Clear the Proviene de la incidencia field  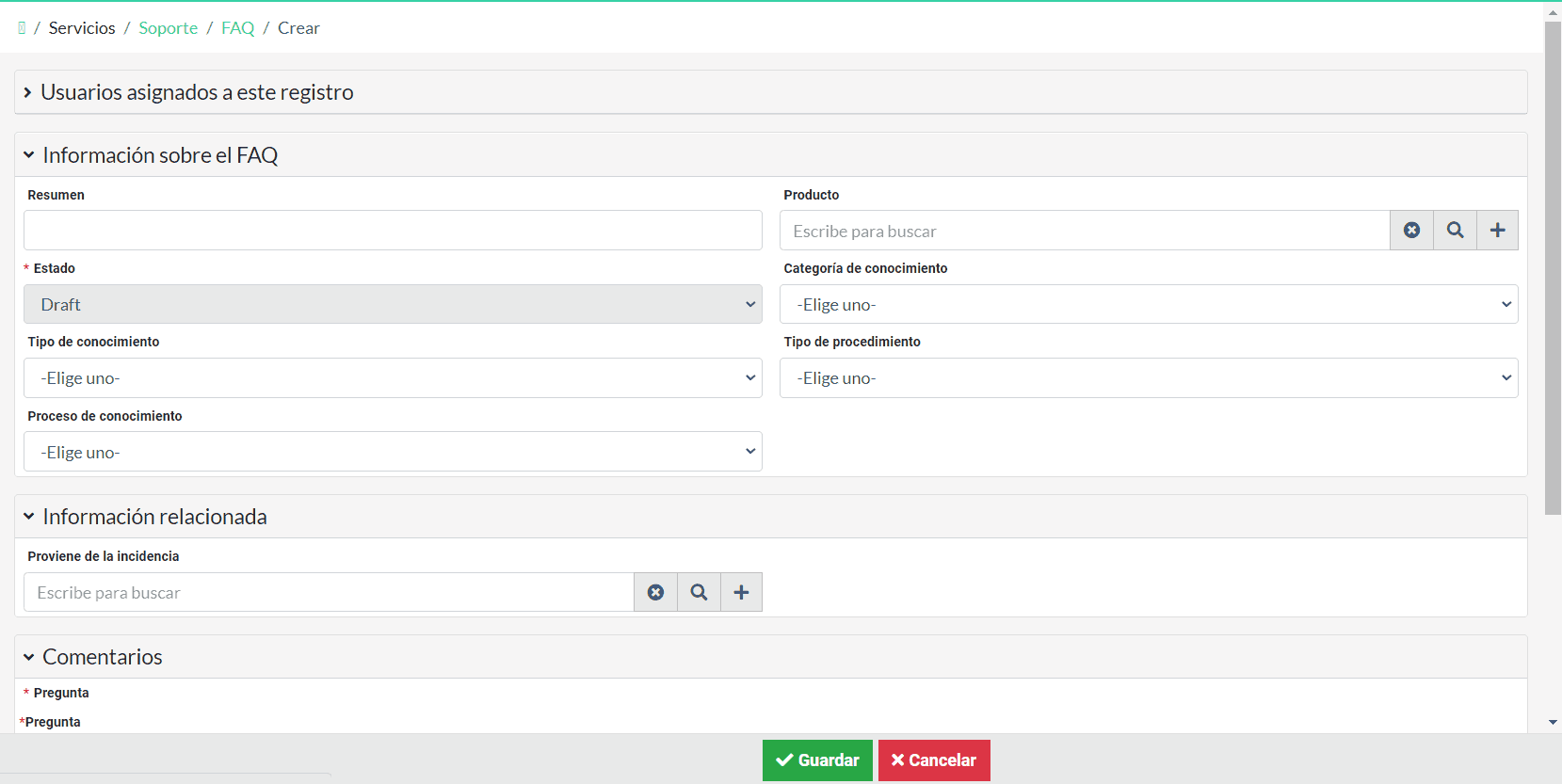655,593
